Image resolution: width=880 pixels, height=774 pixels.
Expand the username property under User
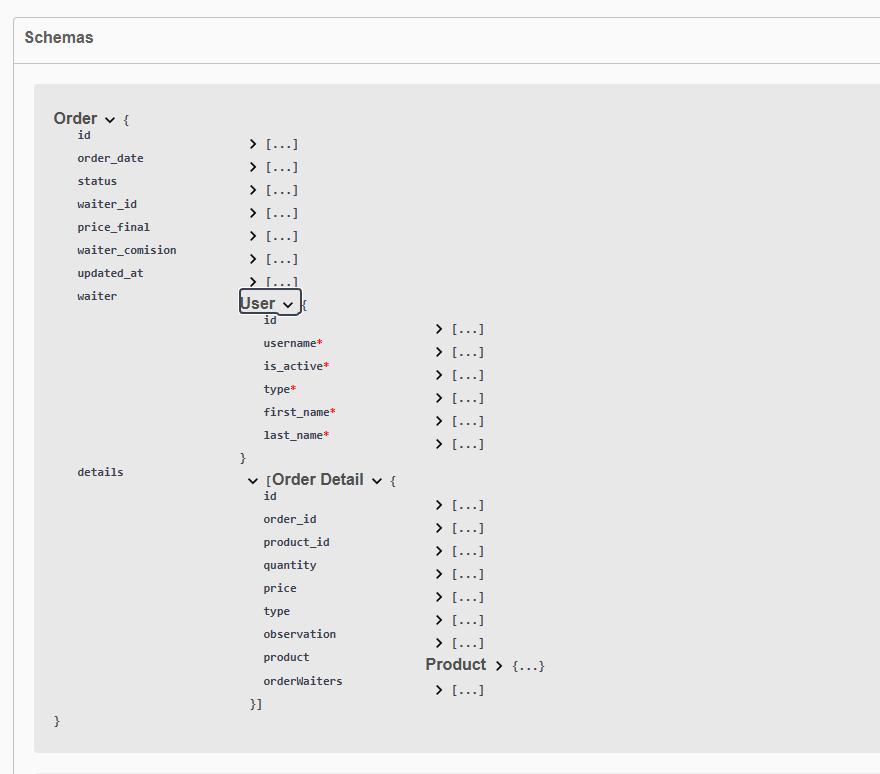439,352
